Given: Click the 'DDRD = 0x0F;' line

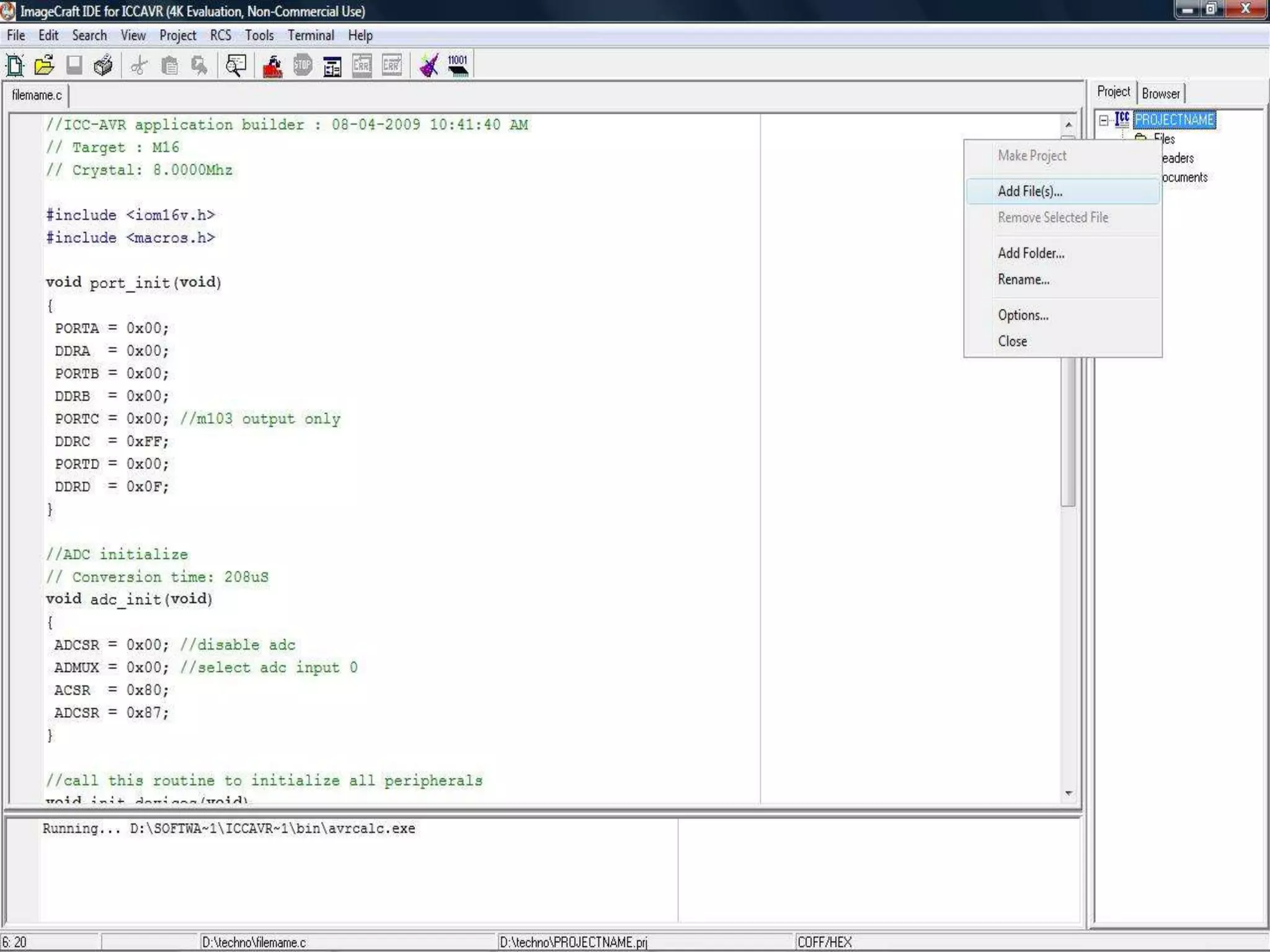Looking at the screenshot, I should 112,487.
